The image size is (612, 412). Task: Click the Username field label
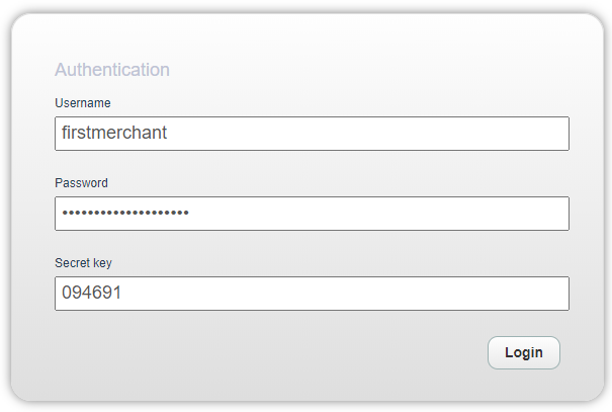tap(82, 103)
